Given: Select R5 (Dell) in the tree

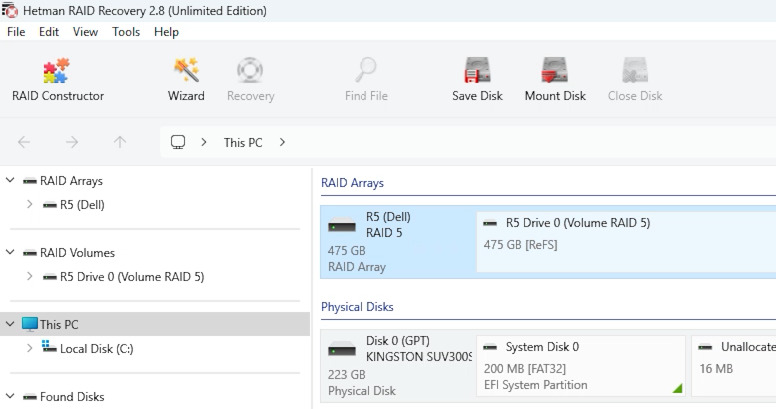Looking at the screenshot, I should coord(82,205).
